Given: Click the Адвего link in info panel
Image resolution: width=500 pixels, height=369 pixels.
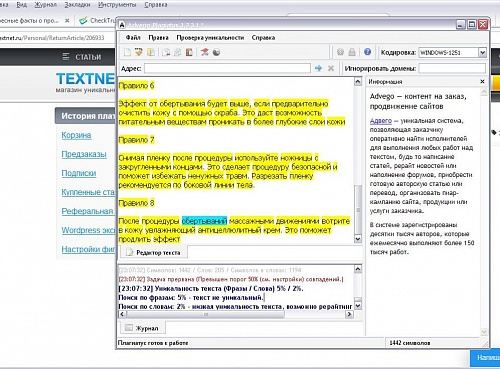Looking at the screenshot, I should pyautogui.click(x=381, y=121).
